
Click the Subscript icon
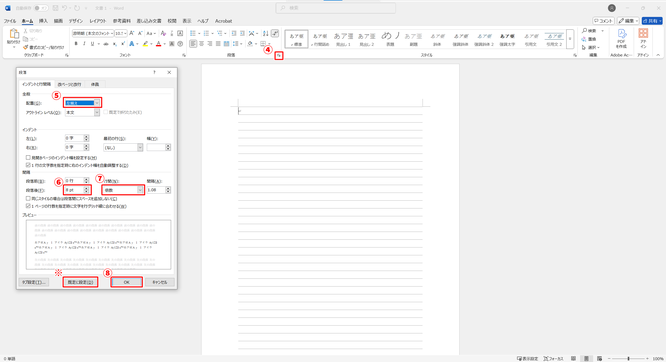coord(115,44)
